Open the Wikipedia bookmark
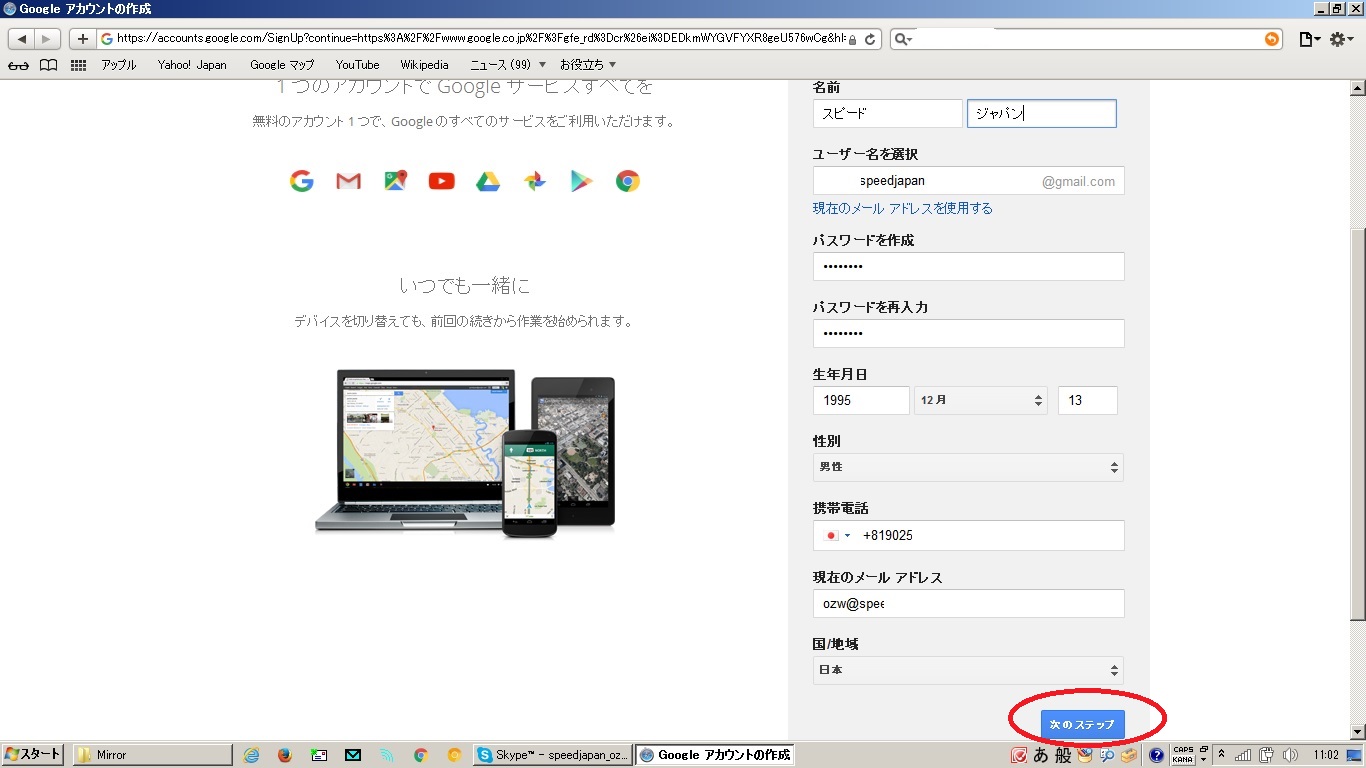Viewport: 1366px width, 768px height. [x=425, y=65]
